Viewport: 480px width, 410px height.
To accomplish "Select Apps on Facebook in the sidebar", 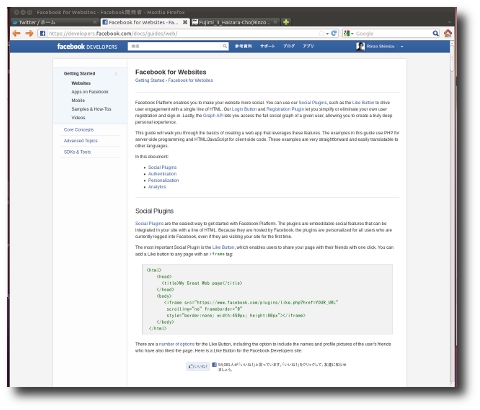I will tap(90, 92).
